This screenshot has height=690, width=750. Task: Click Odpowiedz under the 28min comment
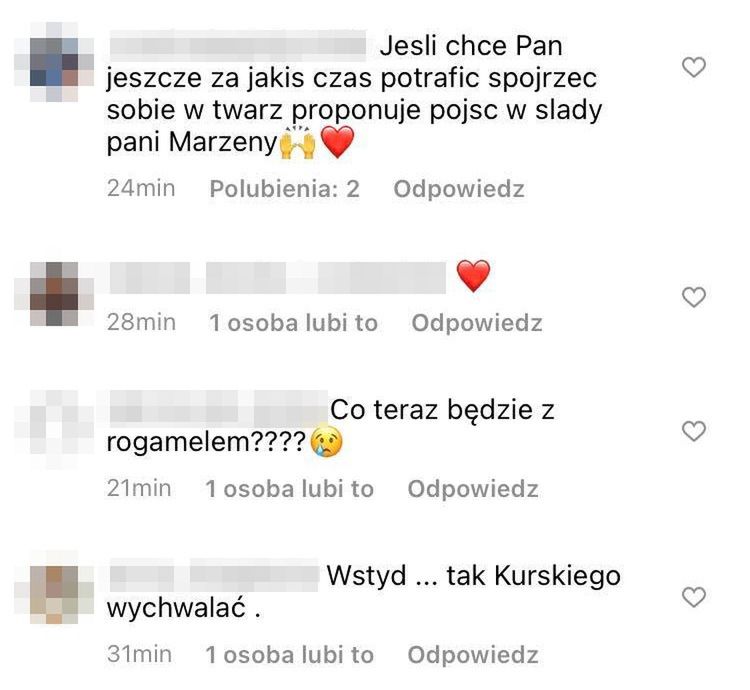point(477,323)
